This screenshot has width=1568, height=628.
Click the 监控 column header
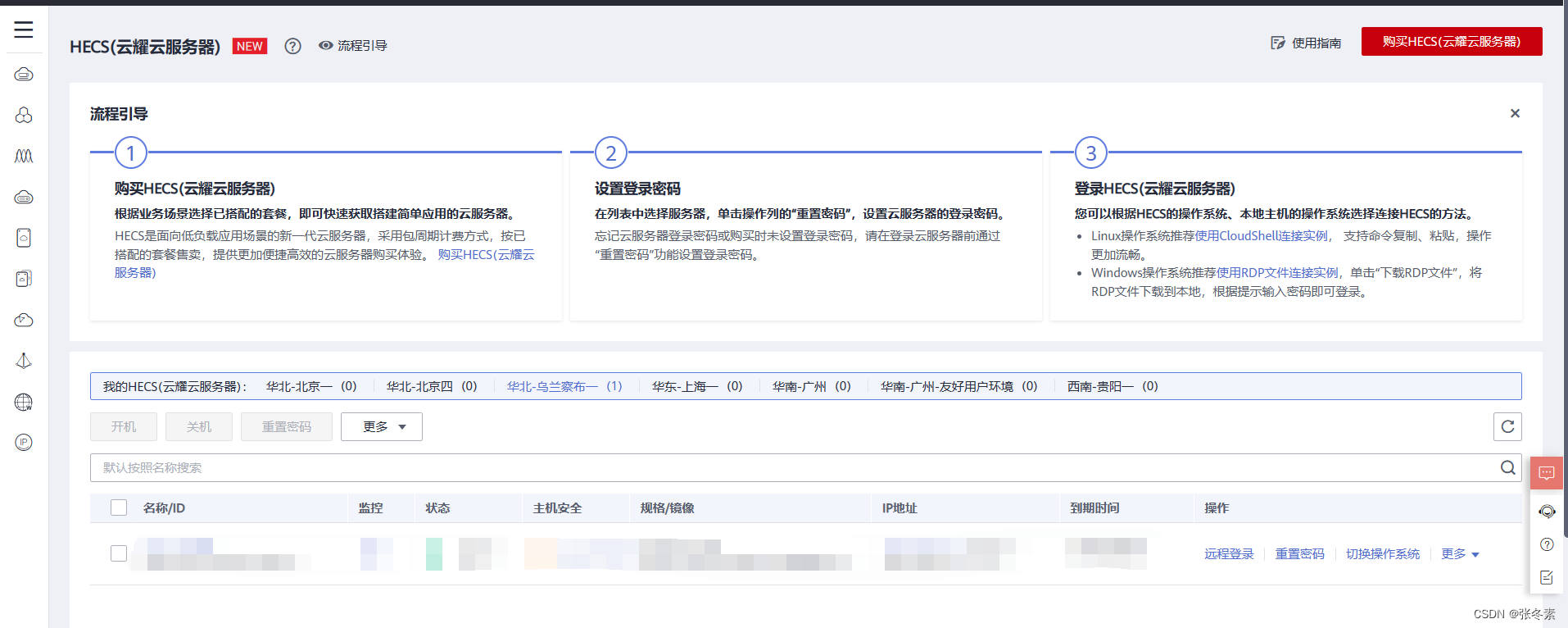click(x=371, y=508)
